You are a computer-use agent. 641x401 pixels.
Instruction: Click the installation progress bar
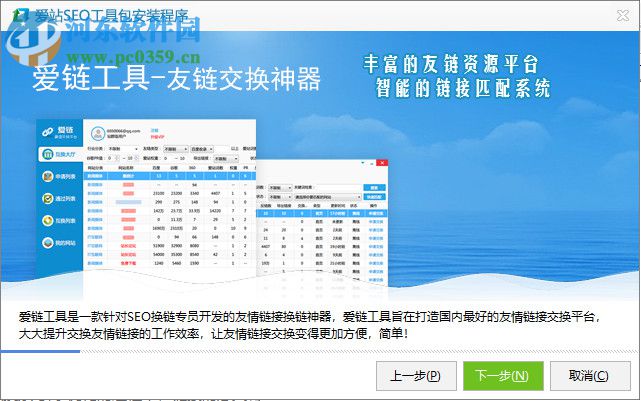tap(320, 351)
